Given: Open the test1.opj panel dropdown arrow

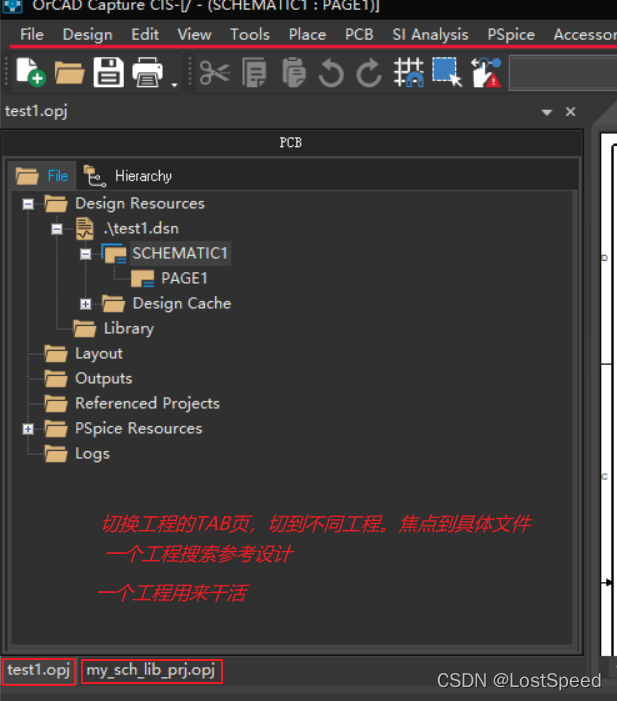Looking at the screenshot, I should coord(546,112).
